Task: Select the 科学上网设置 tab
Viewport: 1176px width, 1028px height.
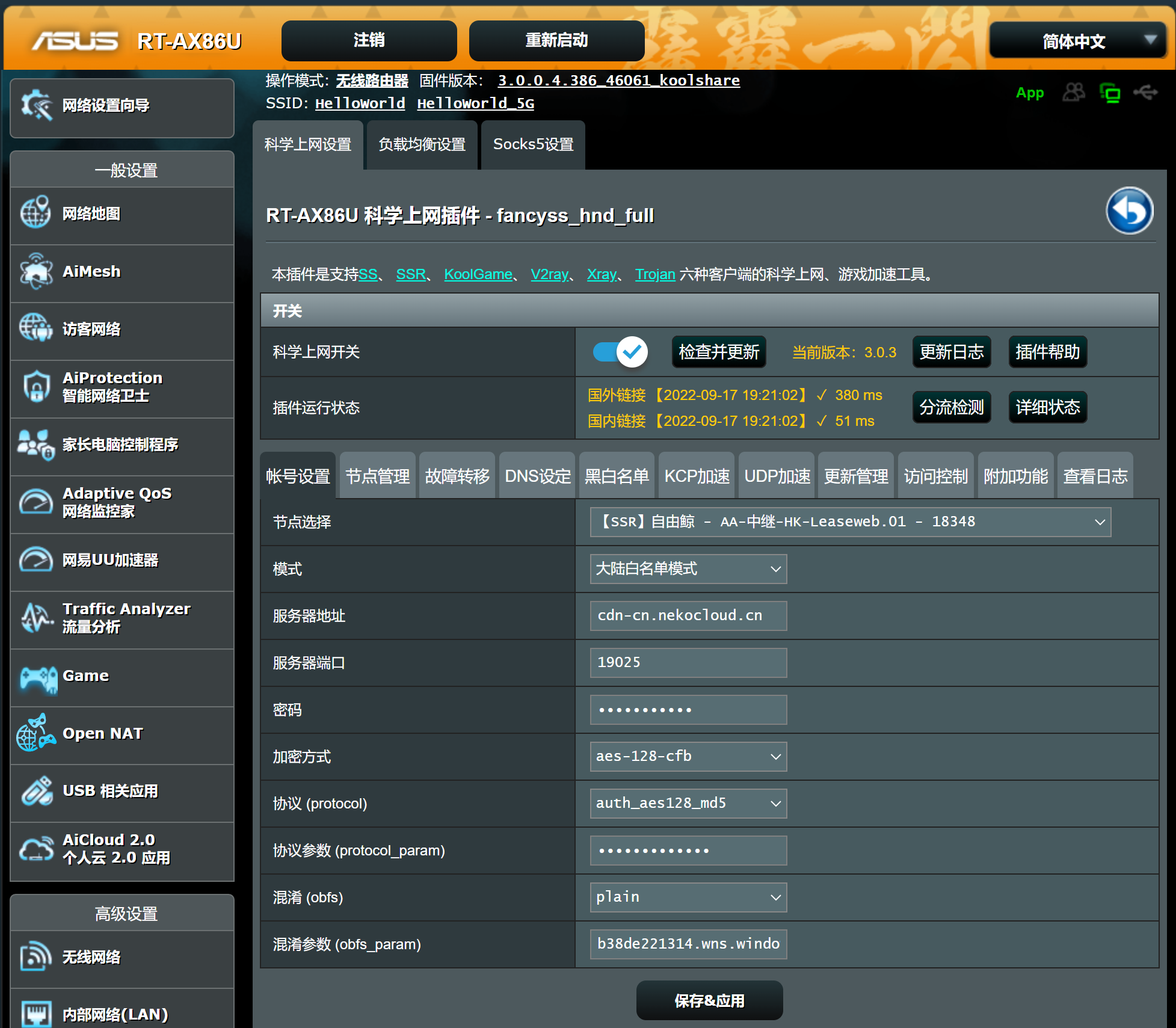Action: click(308, 144)
